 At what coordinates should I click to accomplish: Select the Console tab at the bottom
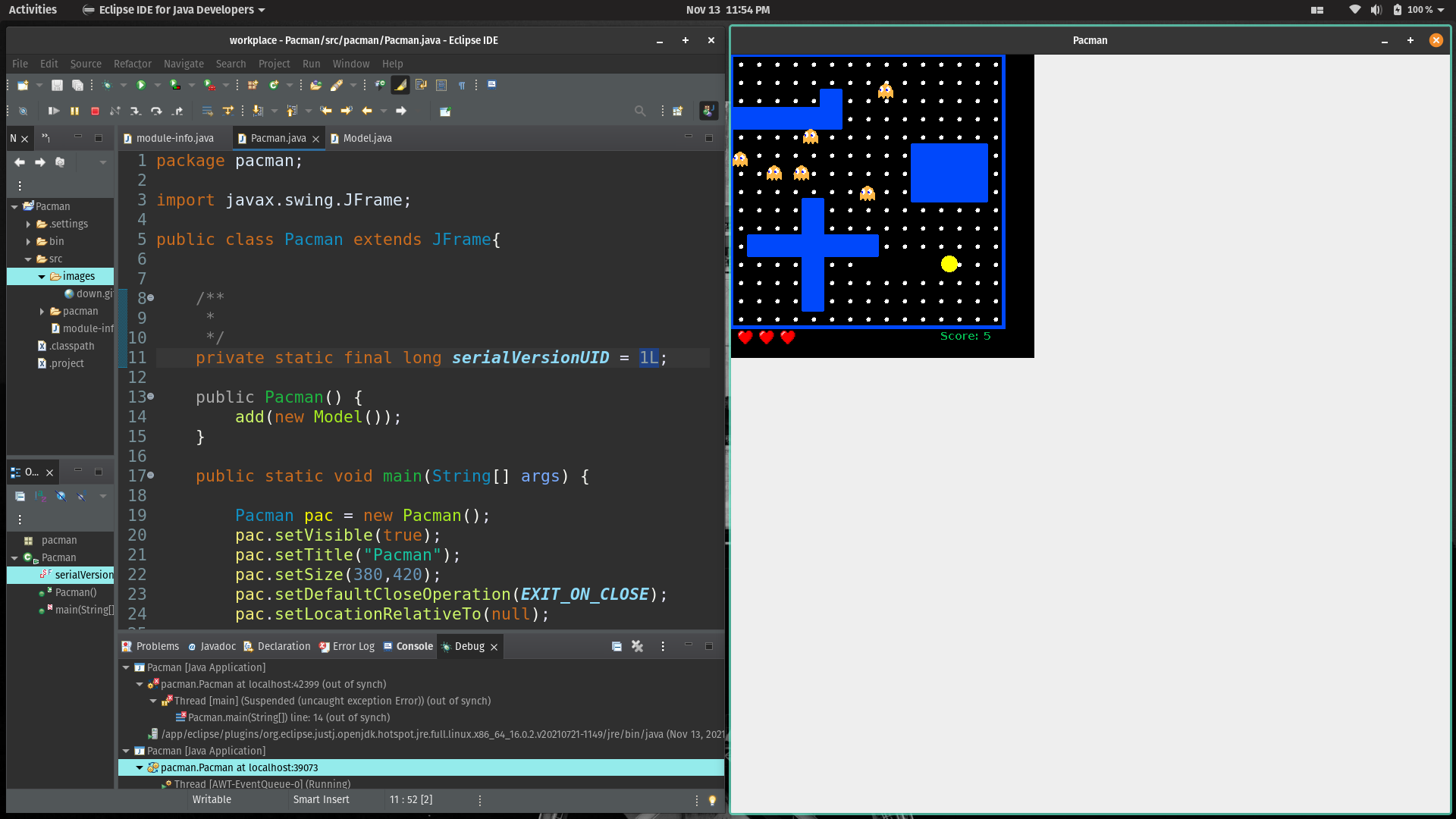413,646
